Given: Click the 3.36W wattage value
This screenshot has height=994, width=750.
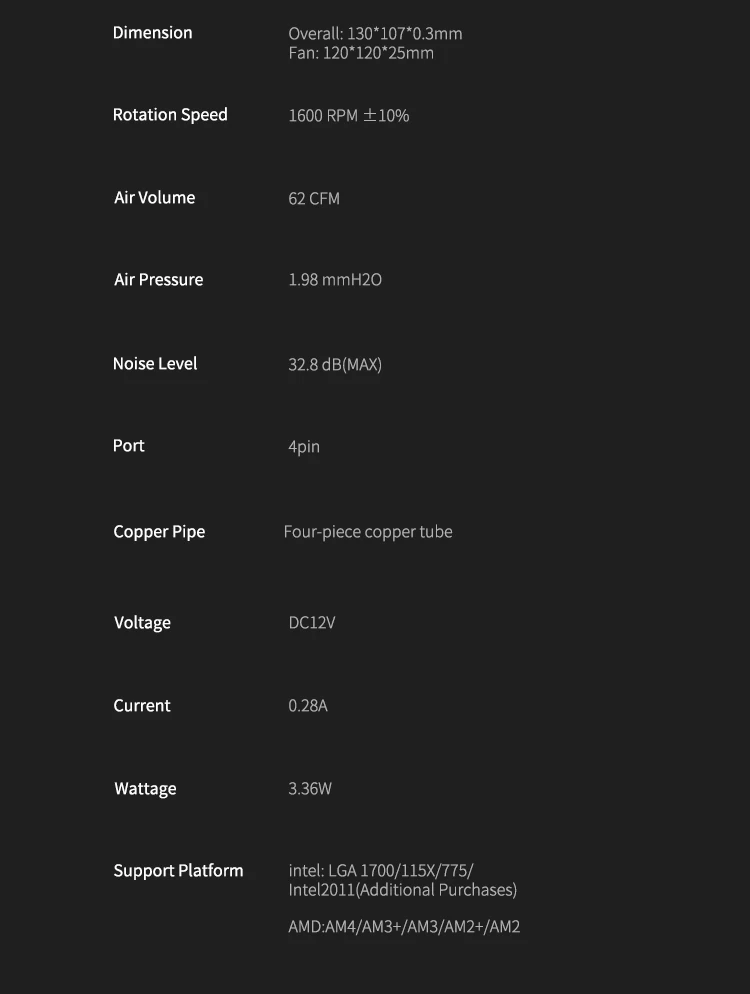Looking at the screenshot, I should pyautogui.click(x=309, y=789).
